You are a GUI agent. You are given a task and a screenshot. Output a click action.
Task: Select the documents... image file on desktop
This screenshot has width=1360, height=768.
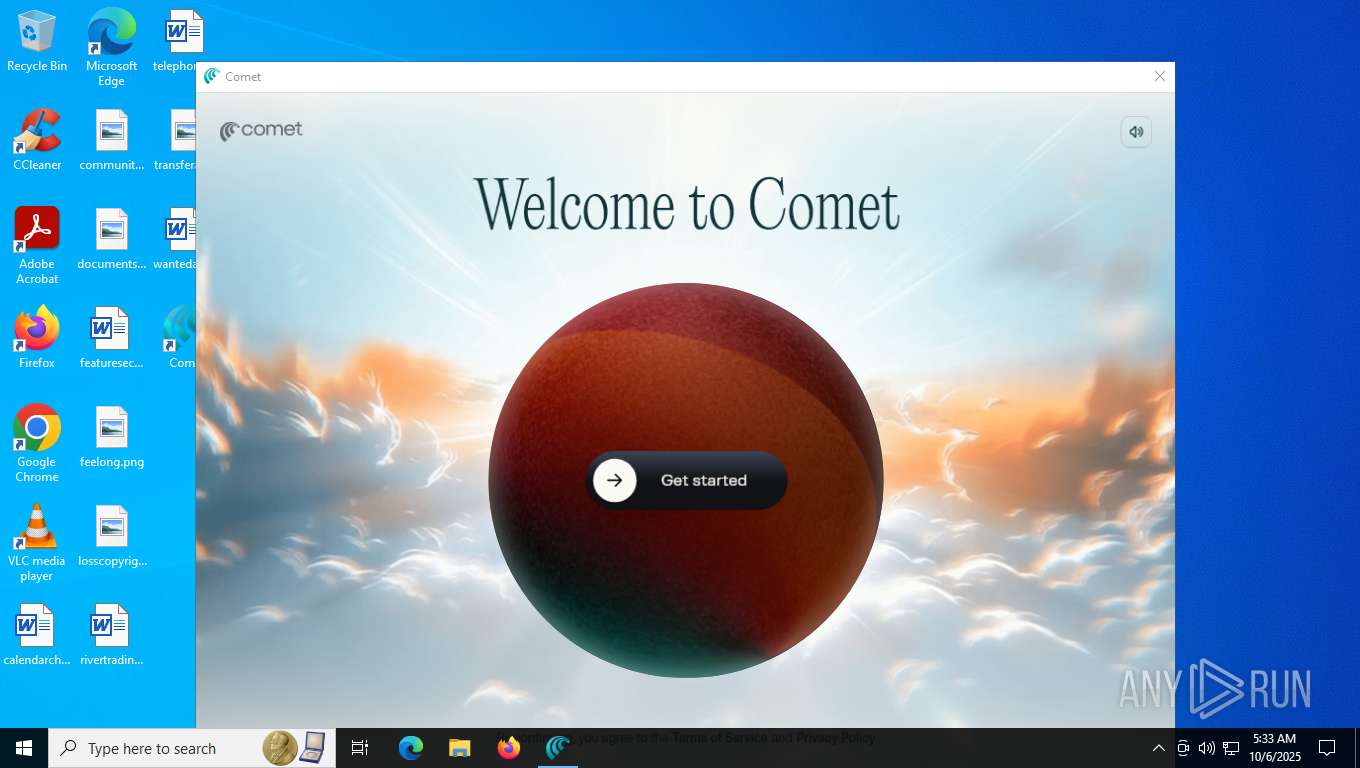(112, 239)
